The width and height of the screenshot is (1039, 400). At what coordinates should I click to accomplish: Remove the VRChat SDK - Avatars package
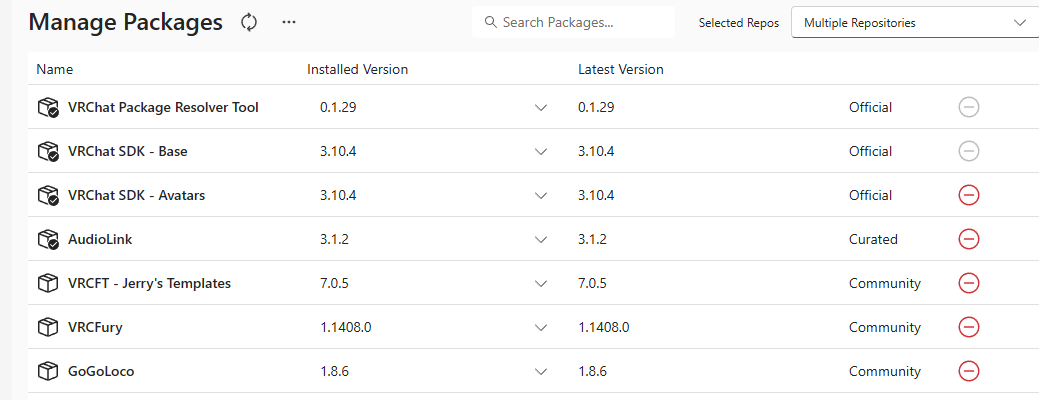pos(969,195)
